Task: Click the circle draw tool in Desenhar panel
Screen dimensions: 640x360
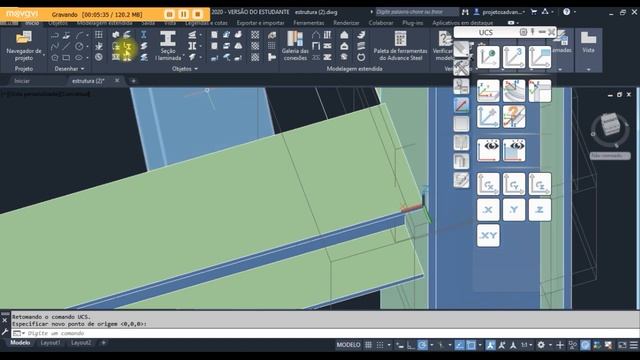Action: click(79, 47)
